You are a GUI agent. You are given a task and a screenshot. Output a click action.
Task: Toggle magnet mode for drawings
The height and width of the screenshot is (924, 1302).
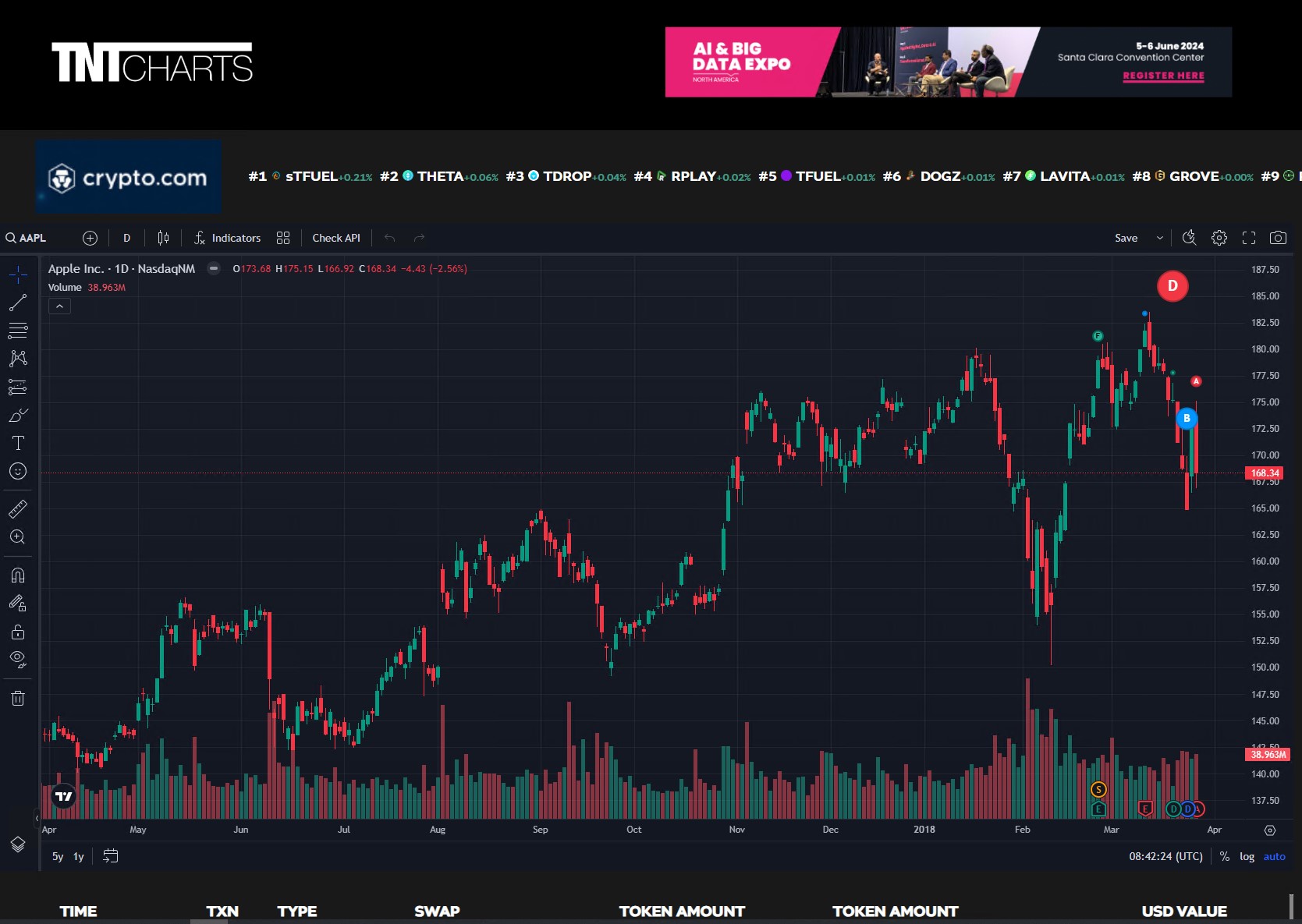[18, 575]
